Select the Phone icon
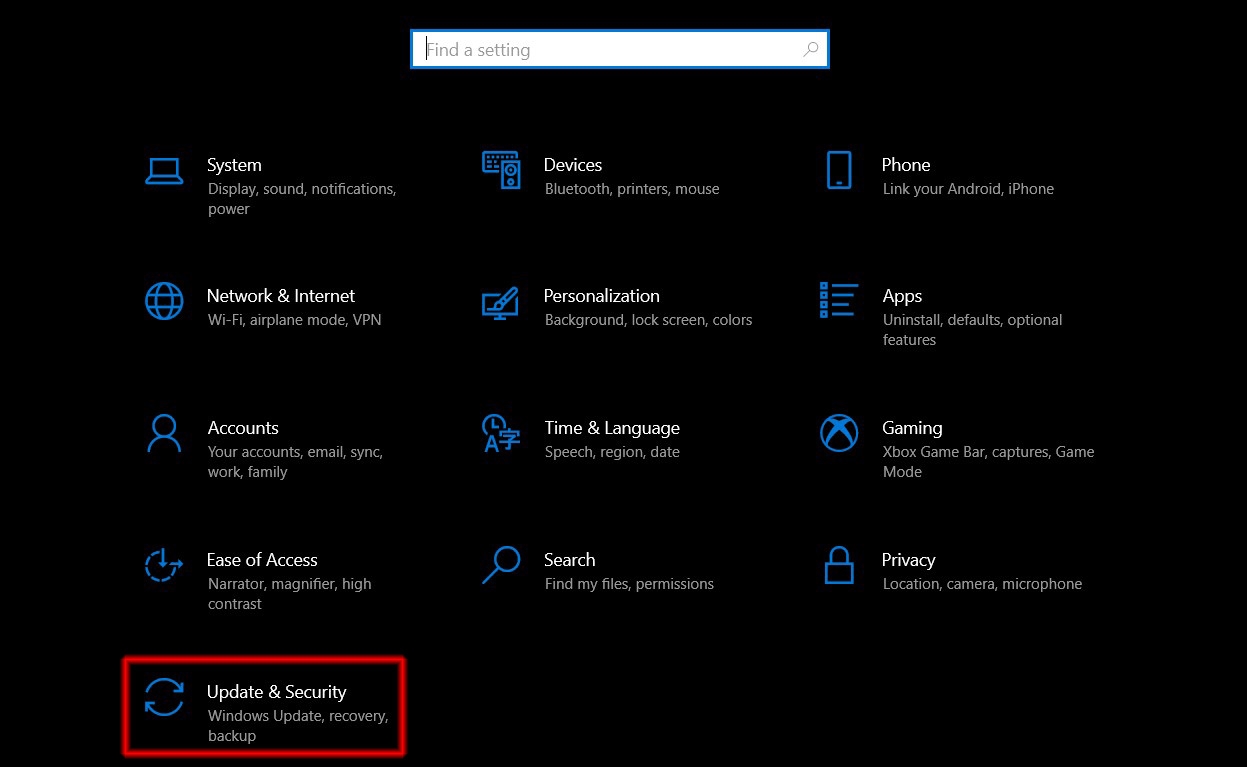This screenshot has height=767, width=1247. [839, 170]
